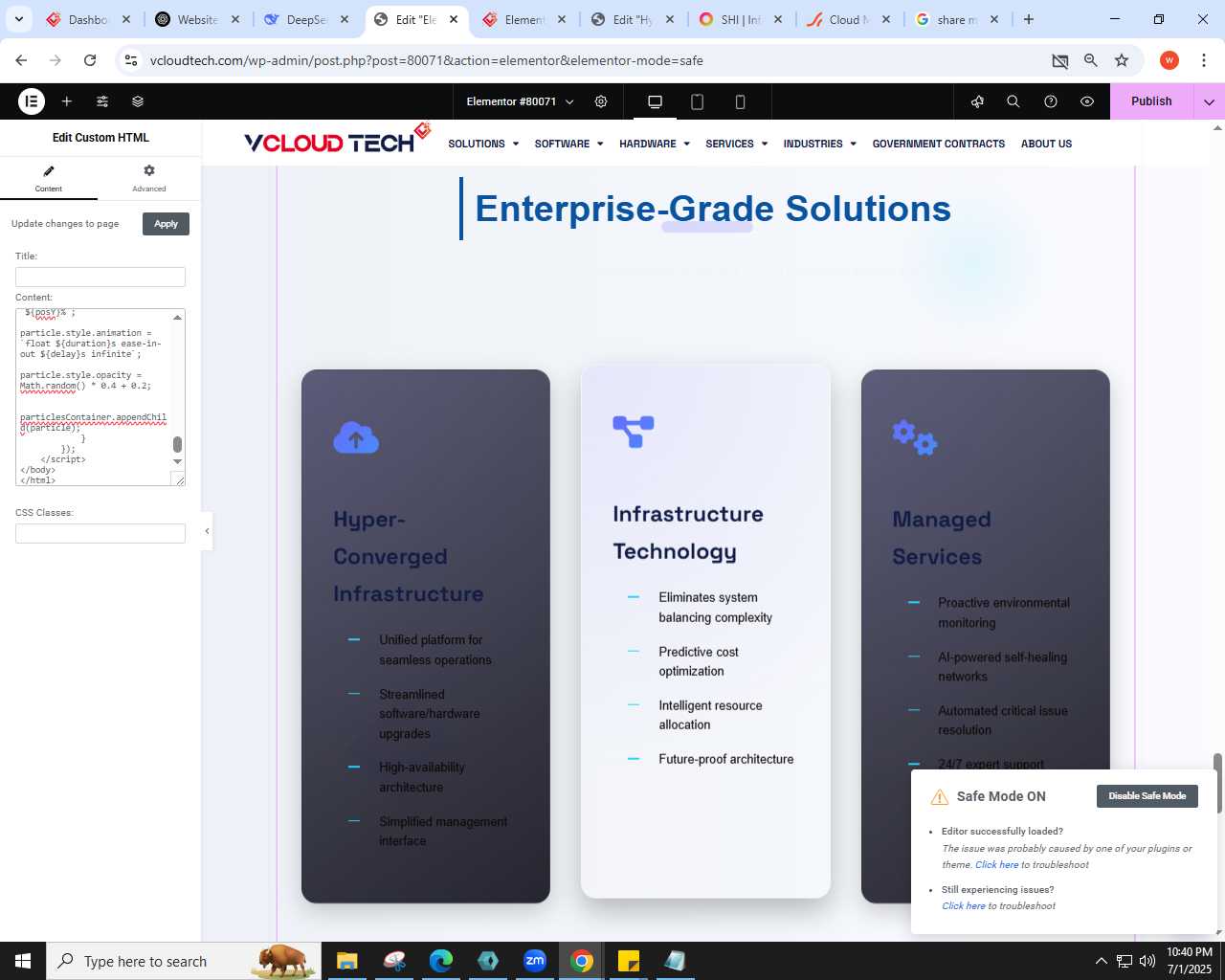Click the Infrastructure Technology card title
The height and width of the screenshot is (980, 1225).
pos(688,532)
